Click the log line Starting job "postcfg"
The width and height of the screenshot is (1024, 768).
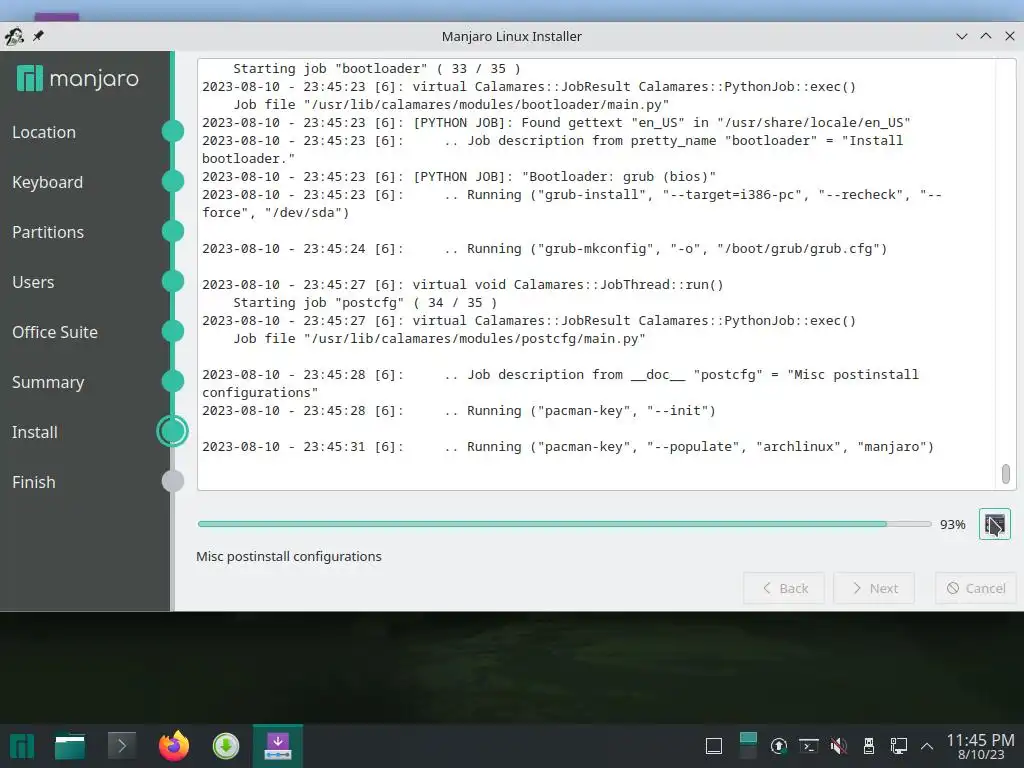365,302
